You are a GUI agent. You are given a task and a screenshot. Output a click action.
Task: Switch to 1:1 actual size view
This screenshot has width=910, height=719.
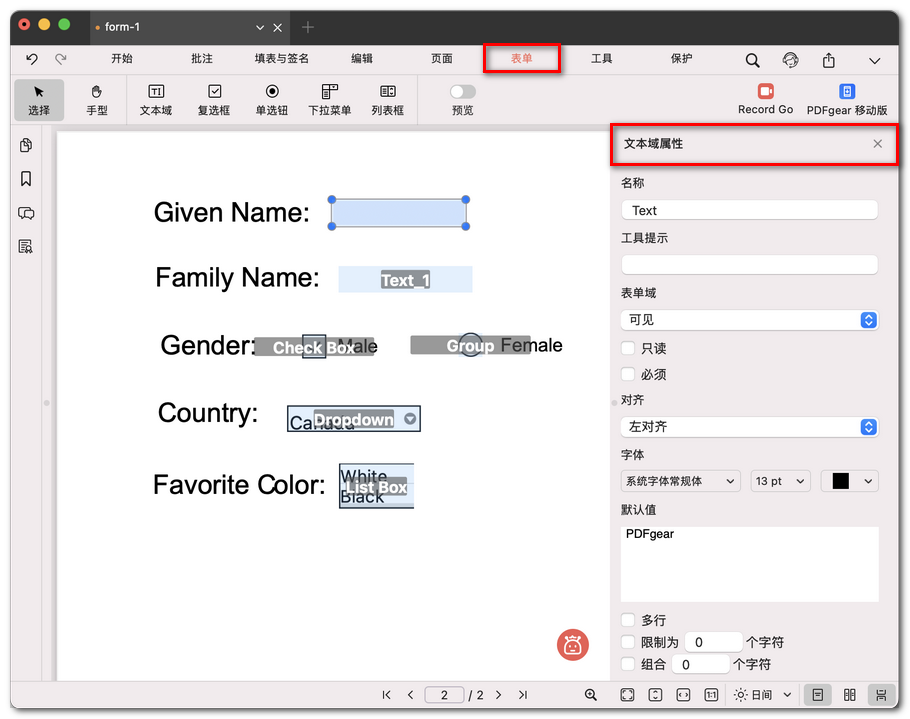(x=708, y=694)
